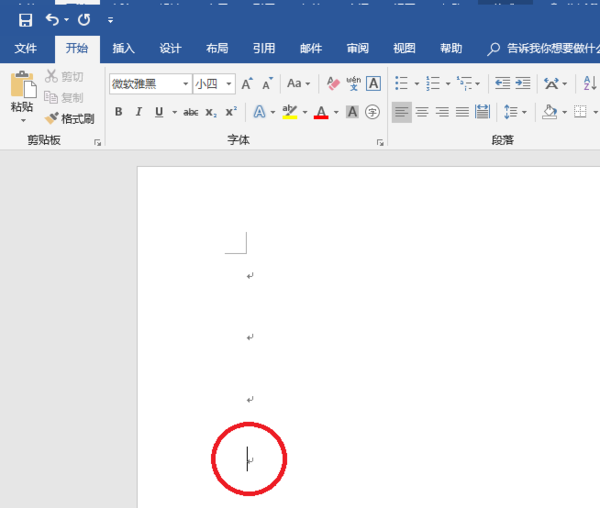Open the 字体 dialog launcher
600x508 pixels.
[380, 142]
